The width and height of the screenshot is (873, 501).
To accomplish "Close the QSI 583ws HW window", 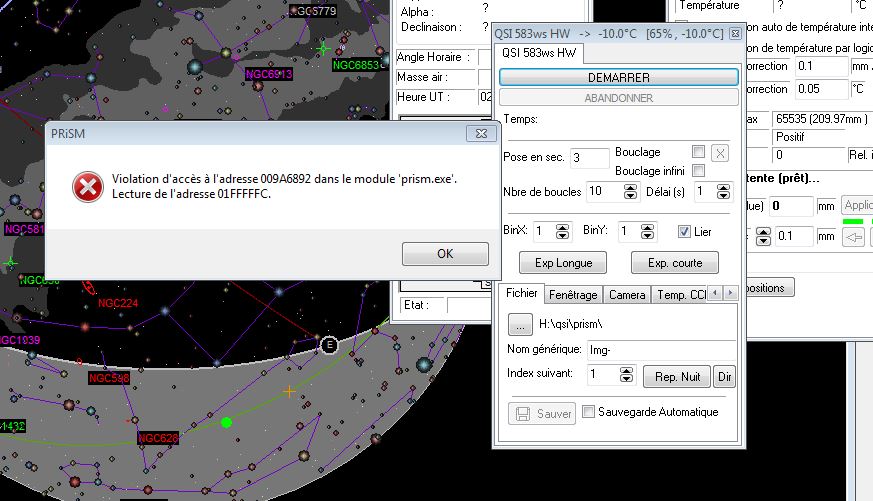I will [735, 33].
